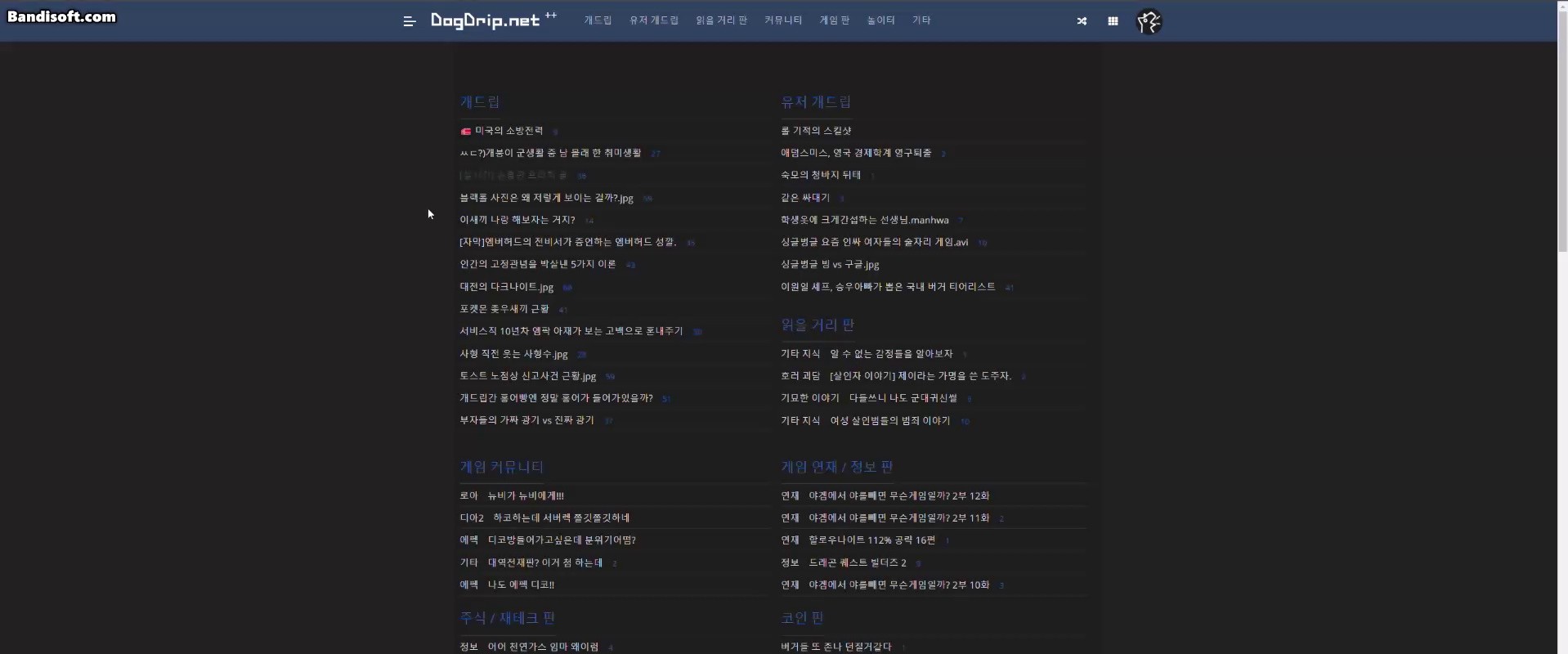Open 유저 개드립 in the top navigation bar
This screenshot has height=654, width=1568.
(x=653, y=20)
